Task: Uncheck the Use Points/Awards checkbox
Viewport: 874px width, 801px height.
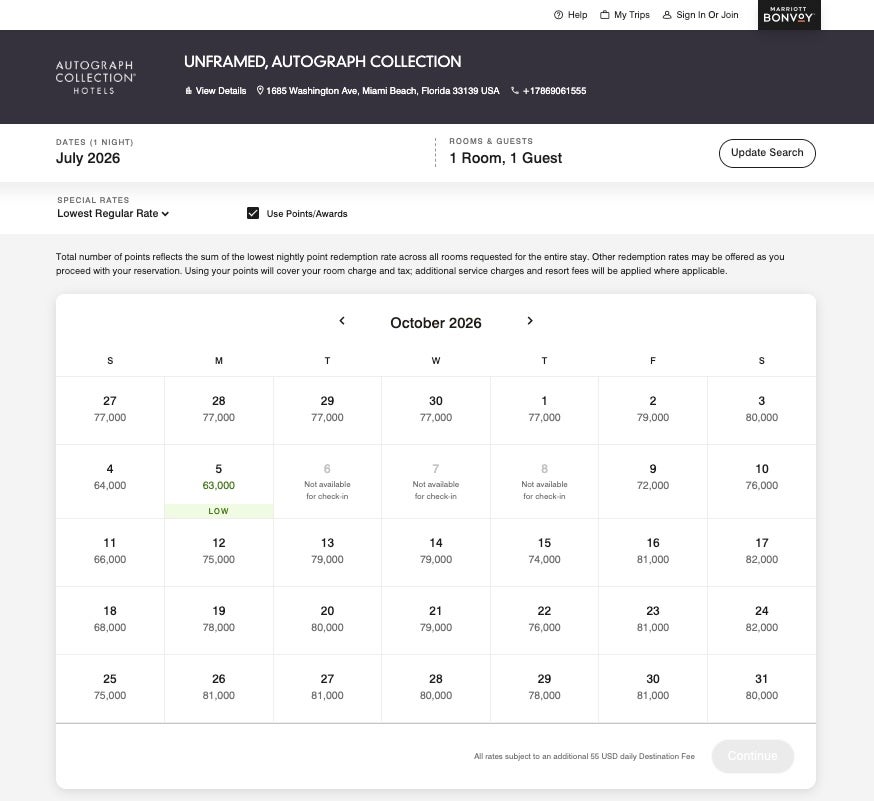Action: pyautogui.click(x=253, y=213)
